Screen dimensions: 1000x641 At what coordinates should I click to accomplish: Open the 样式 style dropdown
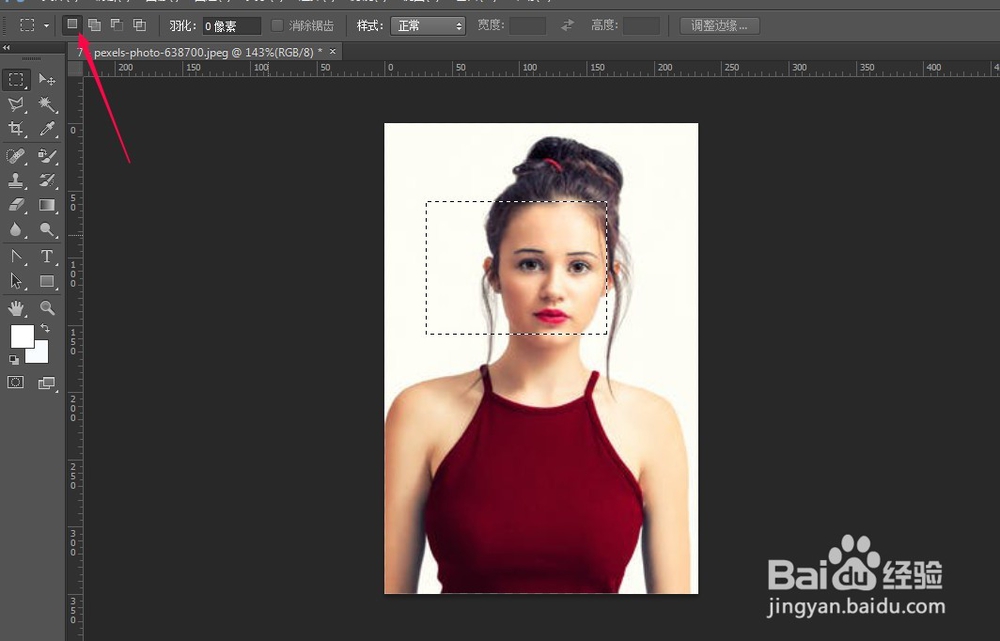click(427, 26)
